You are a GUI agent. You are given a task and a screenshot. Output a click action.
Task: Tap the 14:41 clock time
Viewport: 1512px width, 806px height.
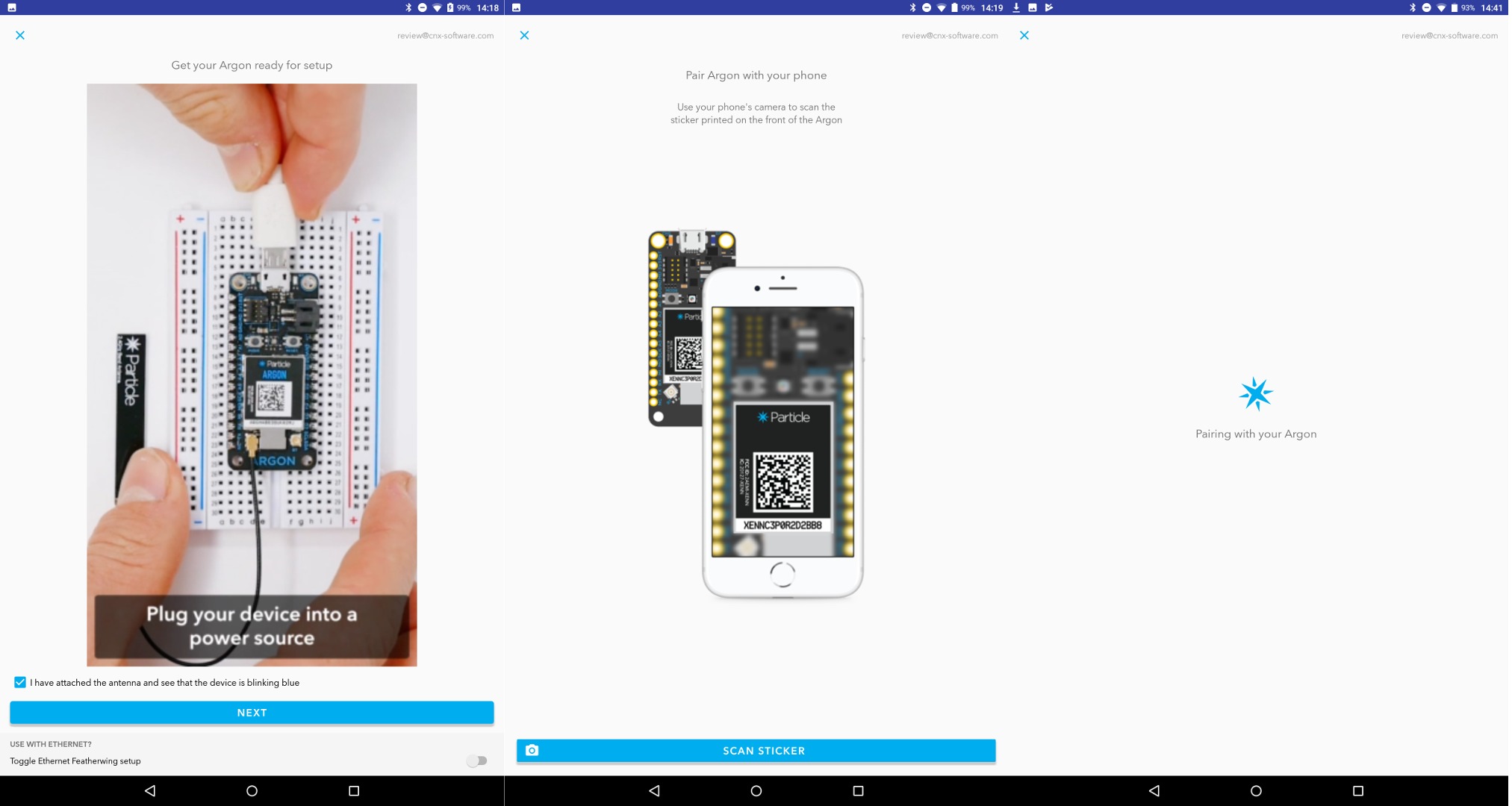point(1492,7)
